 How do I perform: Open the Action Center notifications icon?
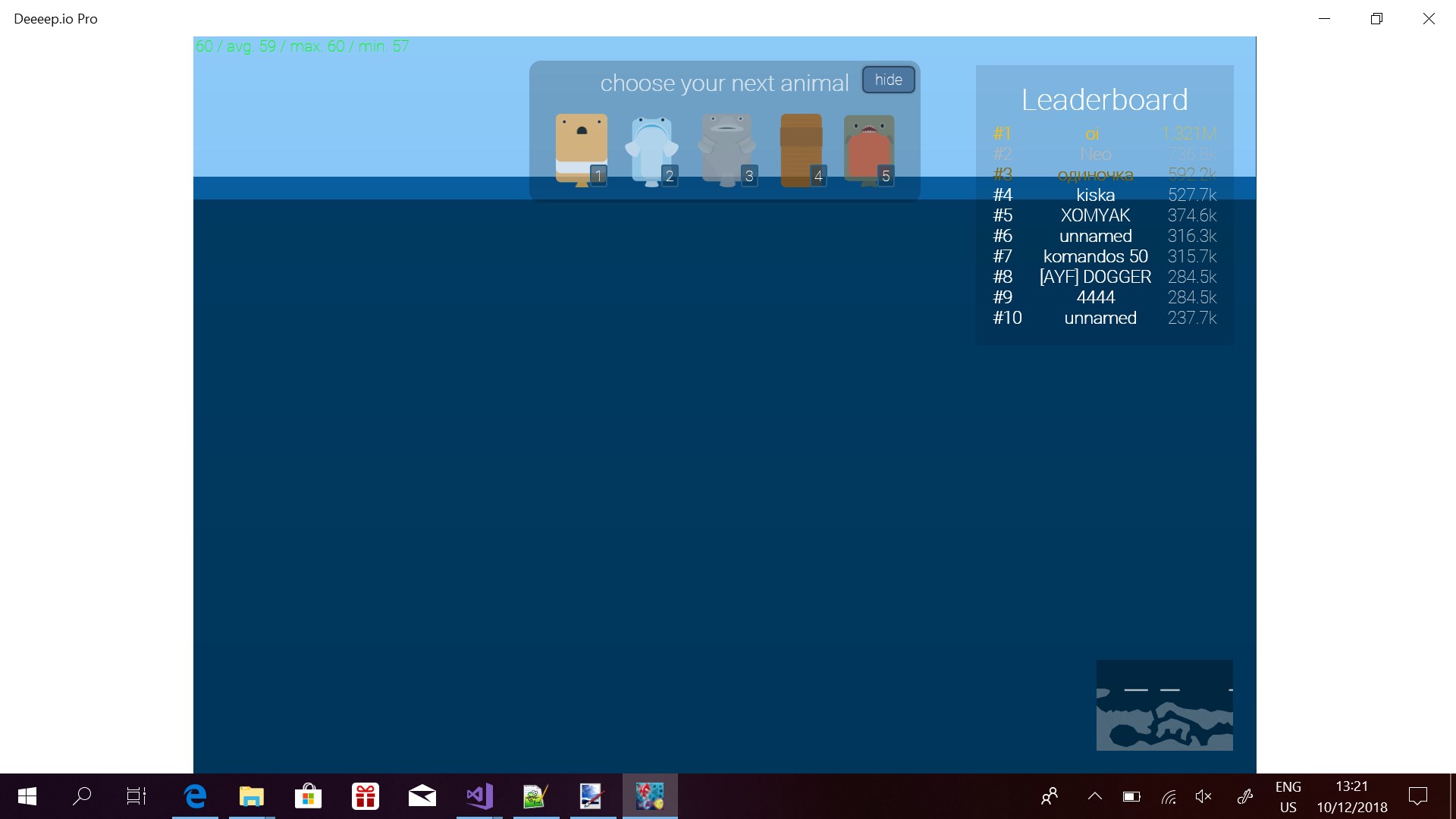point(1417,796)
